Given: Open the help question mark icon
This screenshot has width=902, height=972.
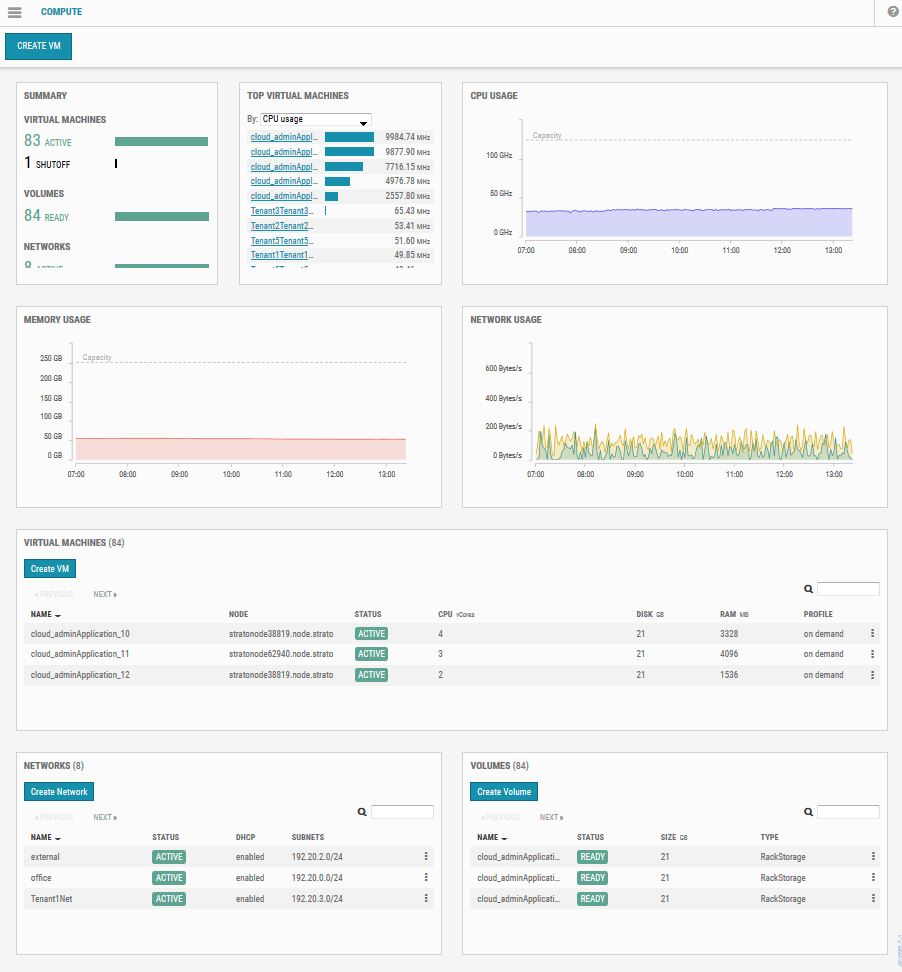Looking at the screenshot, I should pos(893,12).
